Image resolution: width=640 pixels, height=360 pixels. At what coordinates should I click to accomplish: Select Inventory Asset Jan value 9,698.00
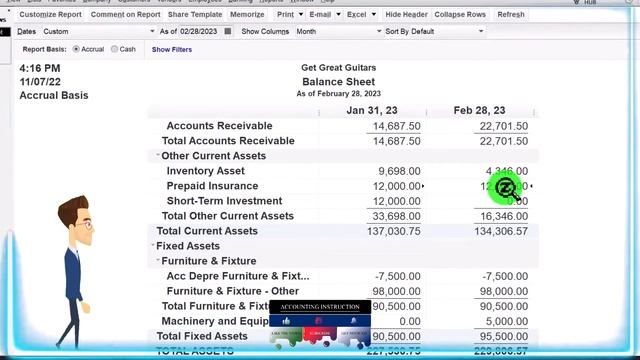[399, 171]
